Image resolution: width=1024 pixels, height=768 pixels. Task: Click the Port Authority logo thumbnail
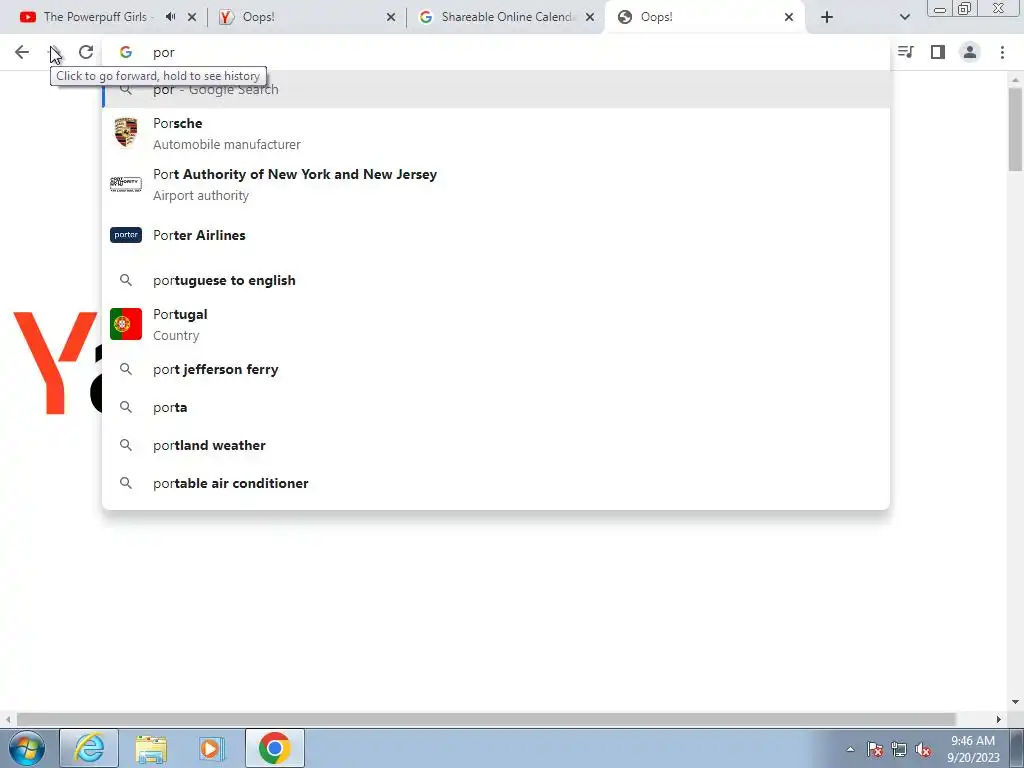[126, 184]
